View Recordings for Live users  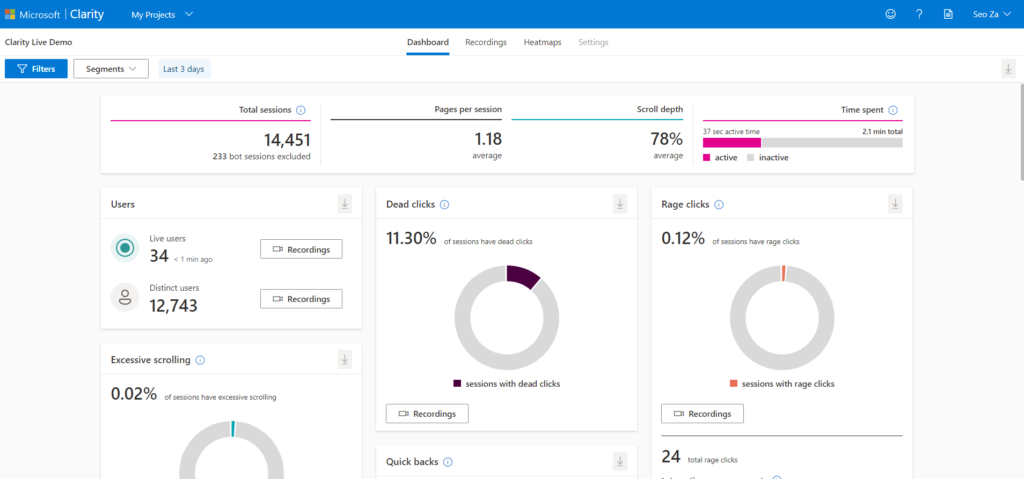301,249
